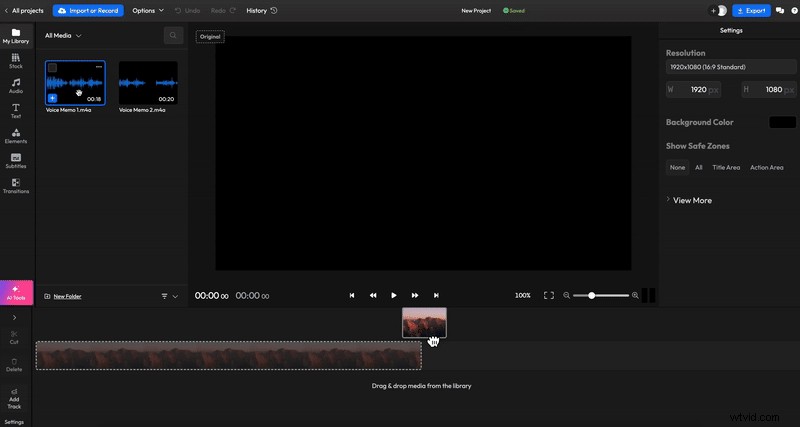800x427 pixels.
Task: Open the Settings tab header
Action: click(x=731, y=31)
